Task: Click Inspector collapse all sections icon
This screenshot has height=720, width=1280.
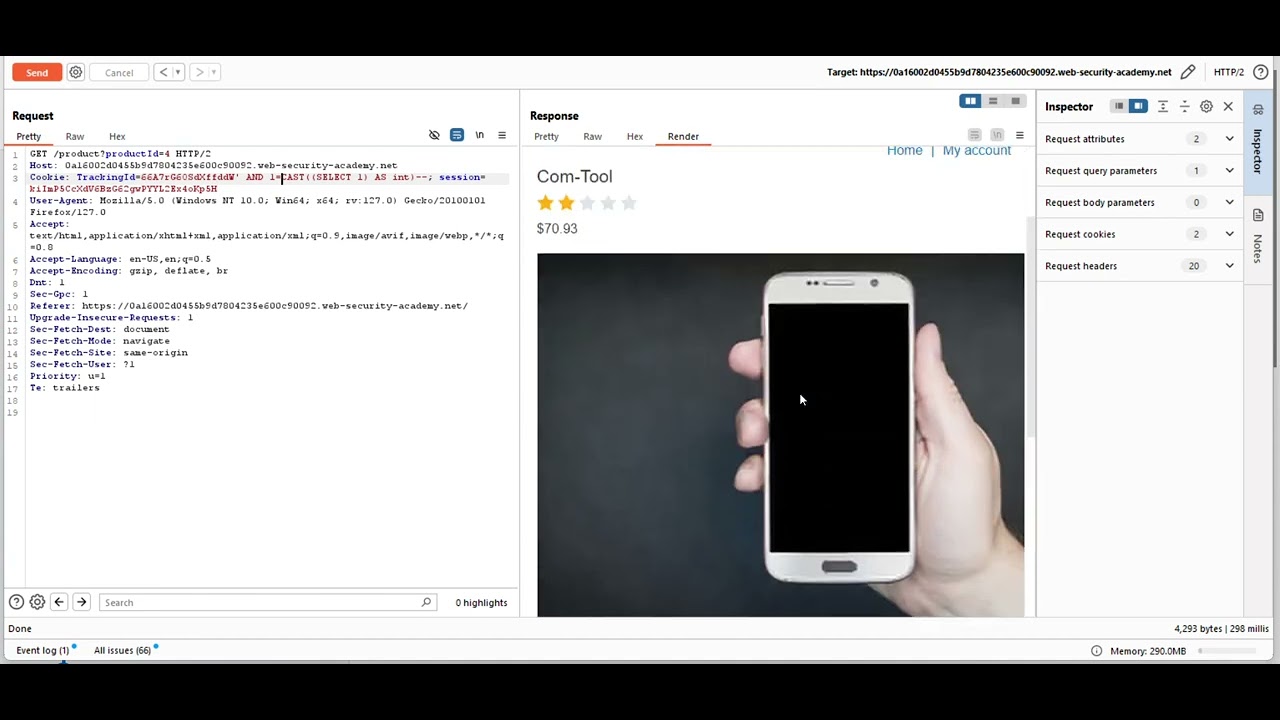Action: pos(1185,106)
